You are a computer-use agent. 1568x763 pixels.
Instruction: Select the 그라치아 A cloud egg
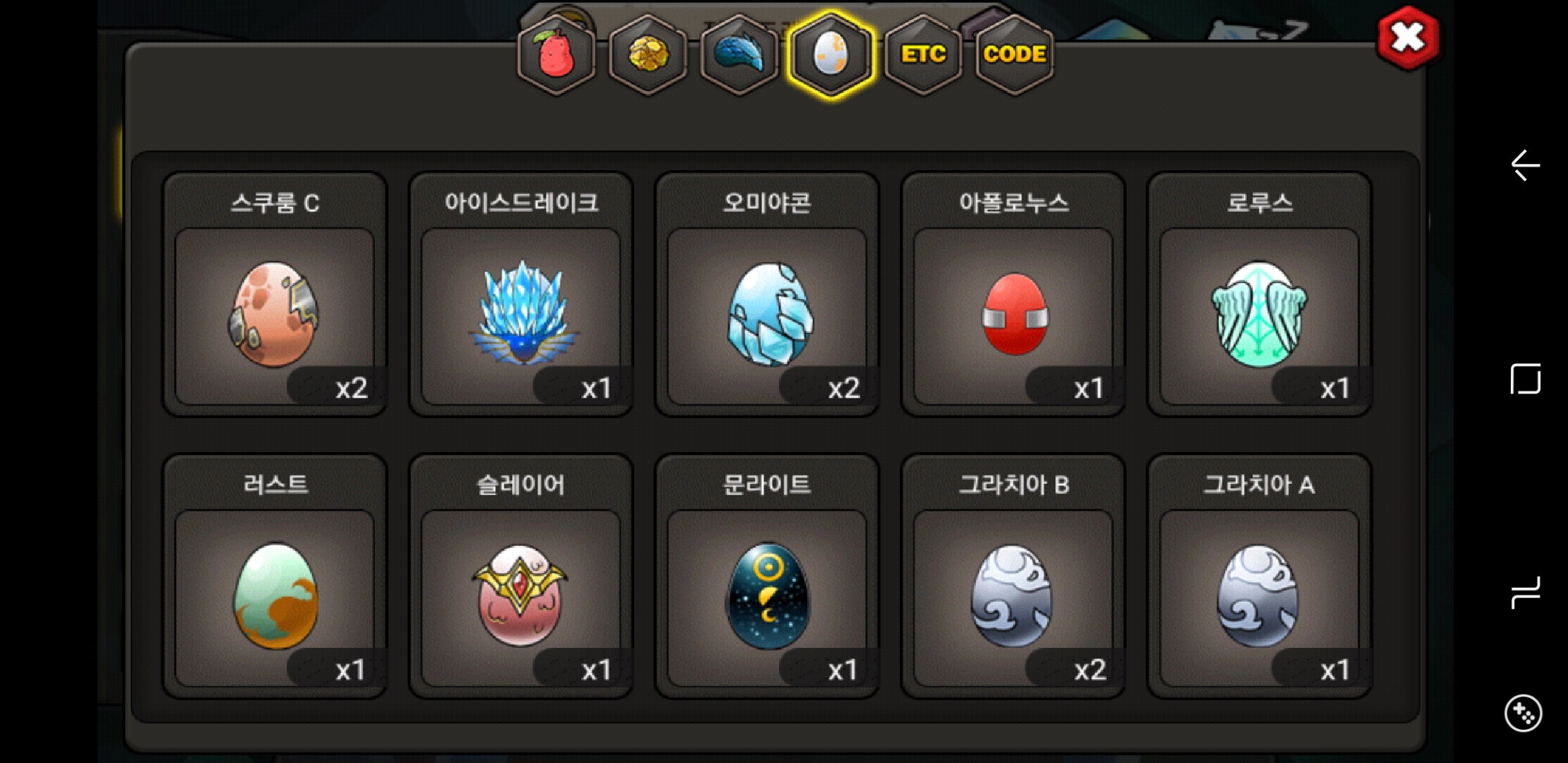(1260, 576)
